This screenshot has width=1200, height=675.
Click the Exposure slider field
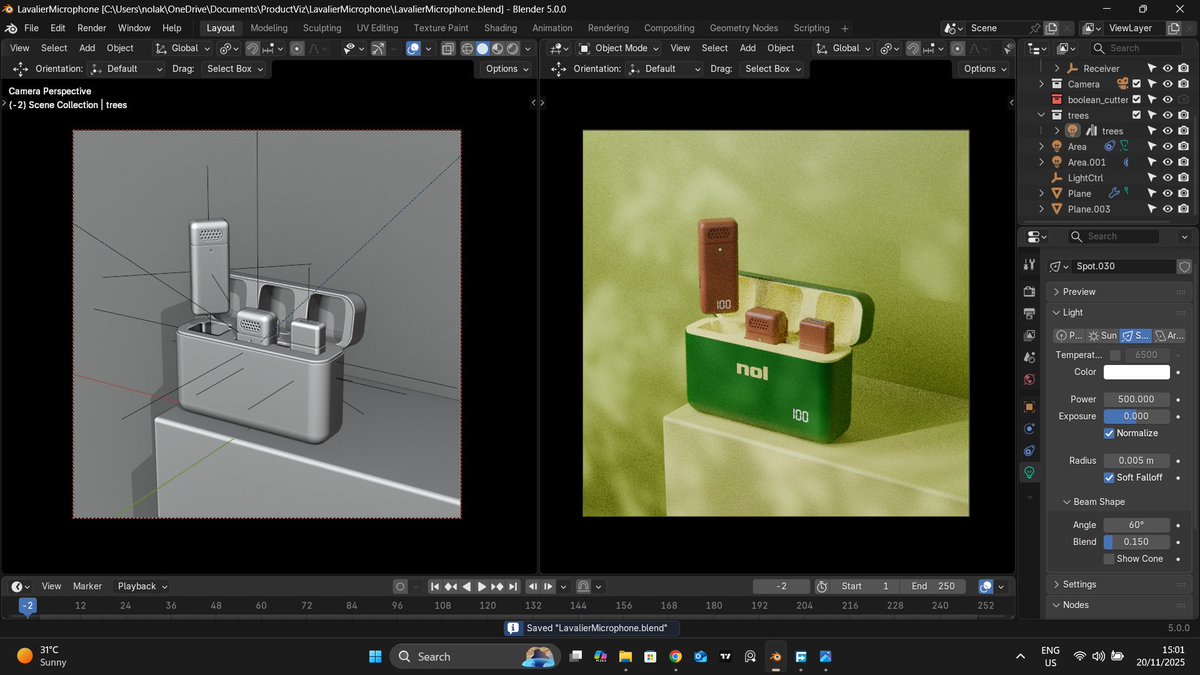tap(1136, 416)
